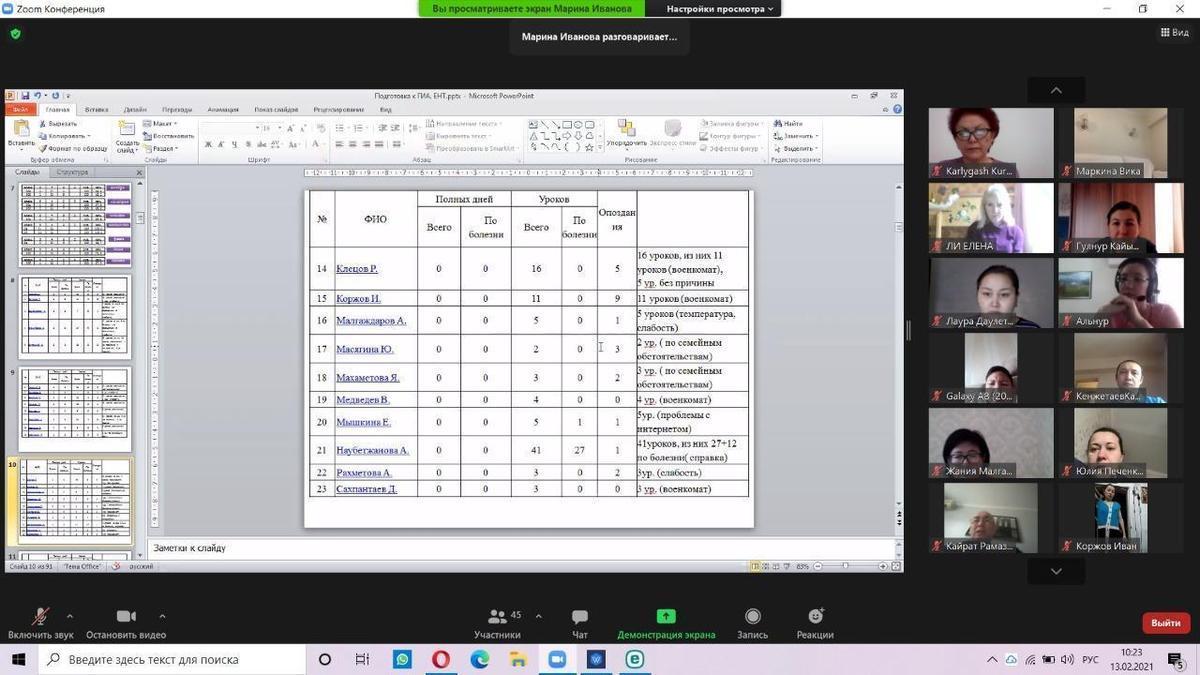This screenshot has width=1200, height=675.
Task: Select the Вставка ribbon tab
Action: (x=97, y=110)
